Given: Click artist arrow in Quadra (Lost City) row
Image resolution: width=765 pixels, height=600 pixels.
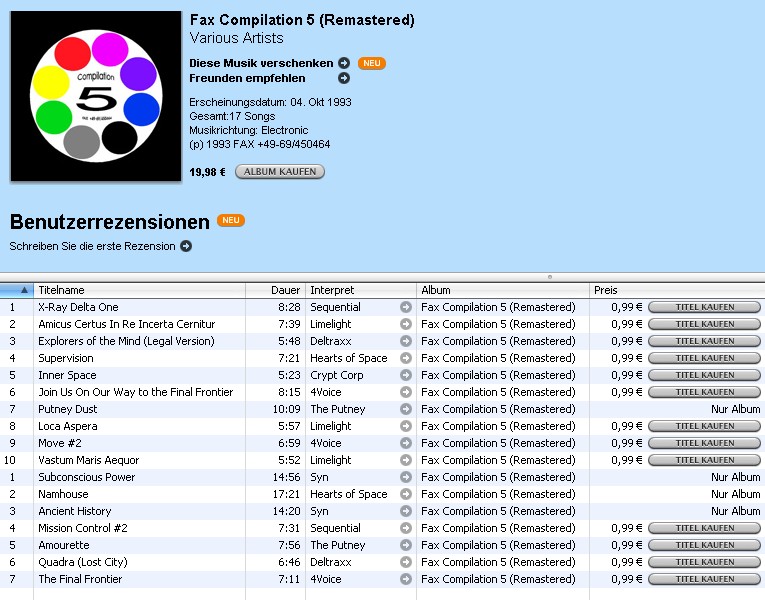Looking at the screenshot, I should 405,562.
